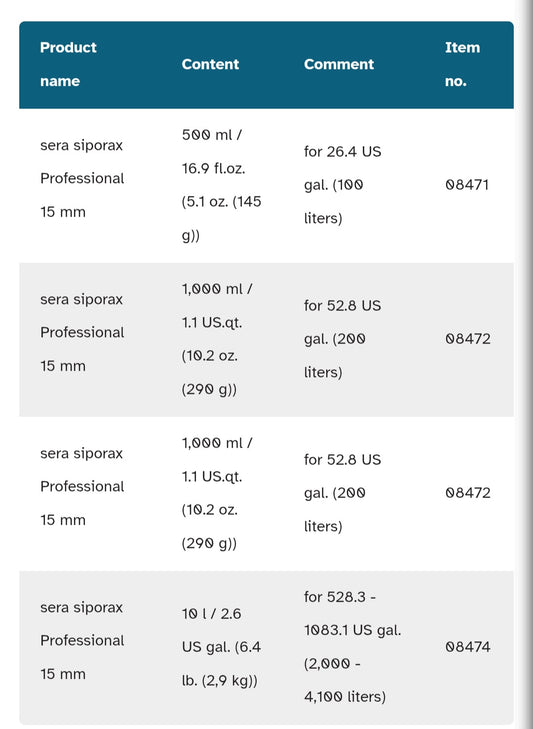The height and width of the screenshot is (729, 533).
Task: Click second 1,000 ml content cell
Action: click(x=217, y=493)
